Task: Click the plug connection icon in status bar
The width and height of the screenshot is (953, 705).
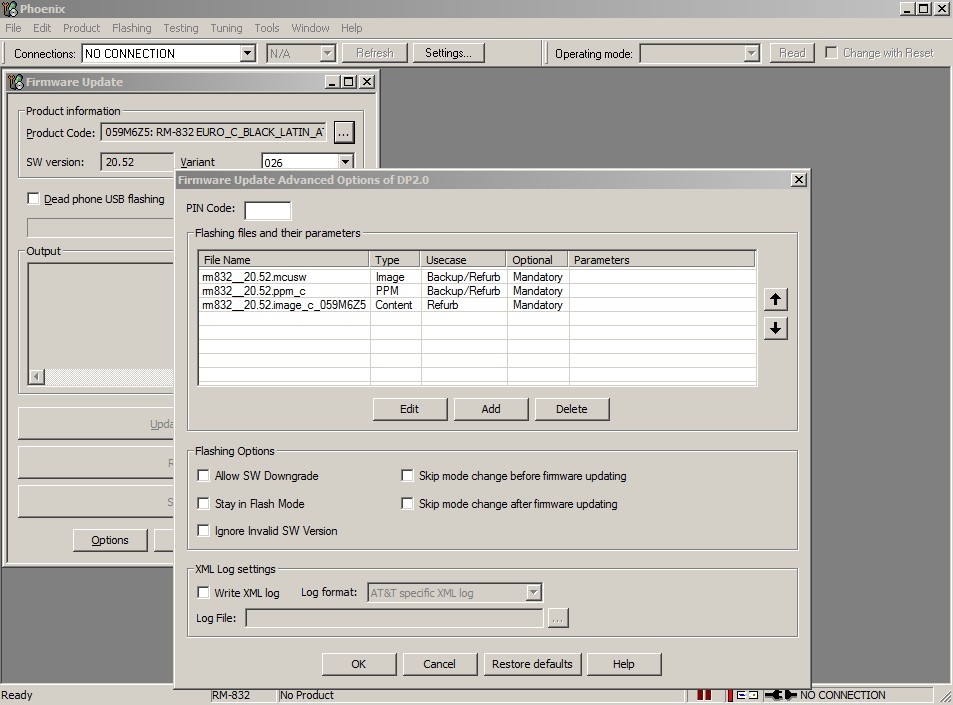Action: [780, 695]
